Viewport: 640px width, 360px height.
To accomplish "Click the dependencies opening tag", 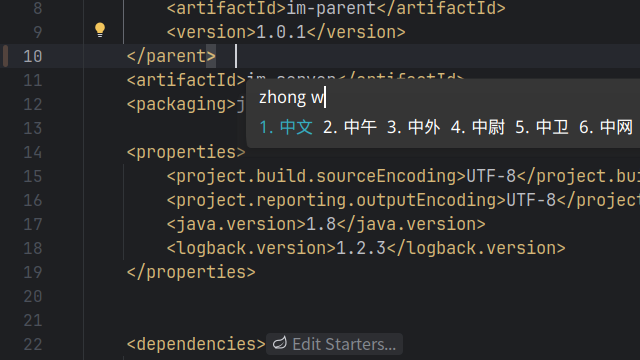I will (x=196, y=344).
